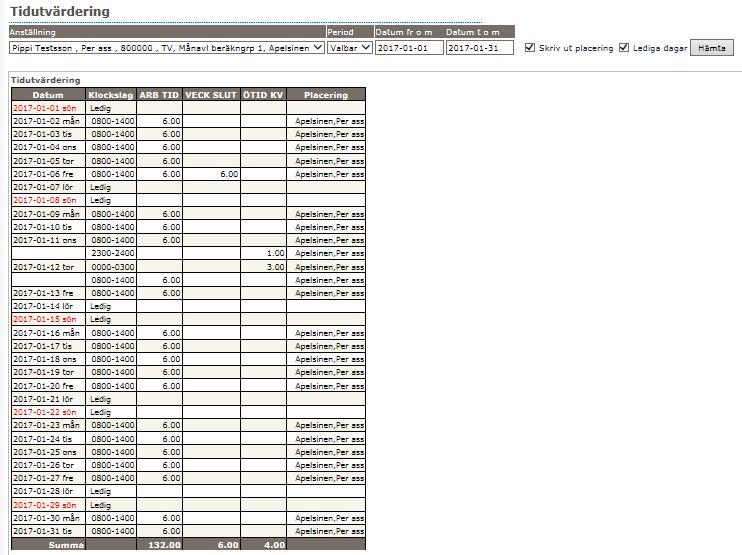The image size is (742, 555).
Task: Click Ledig on row 2017-01-14 lör
Action: 100,306
